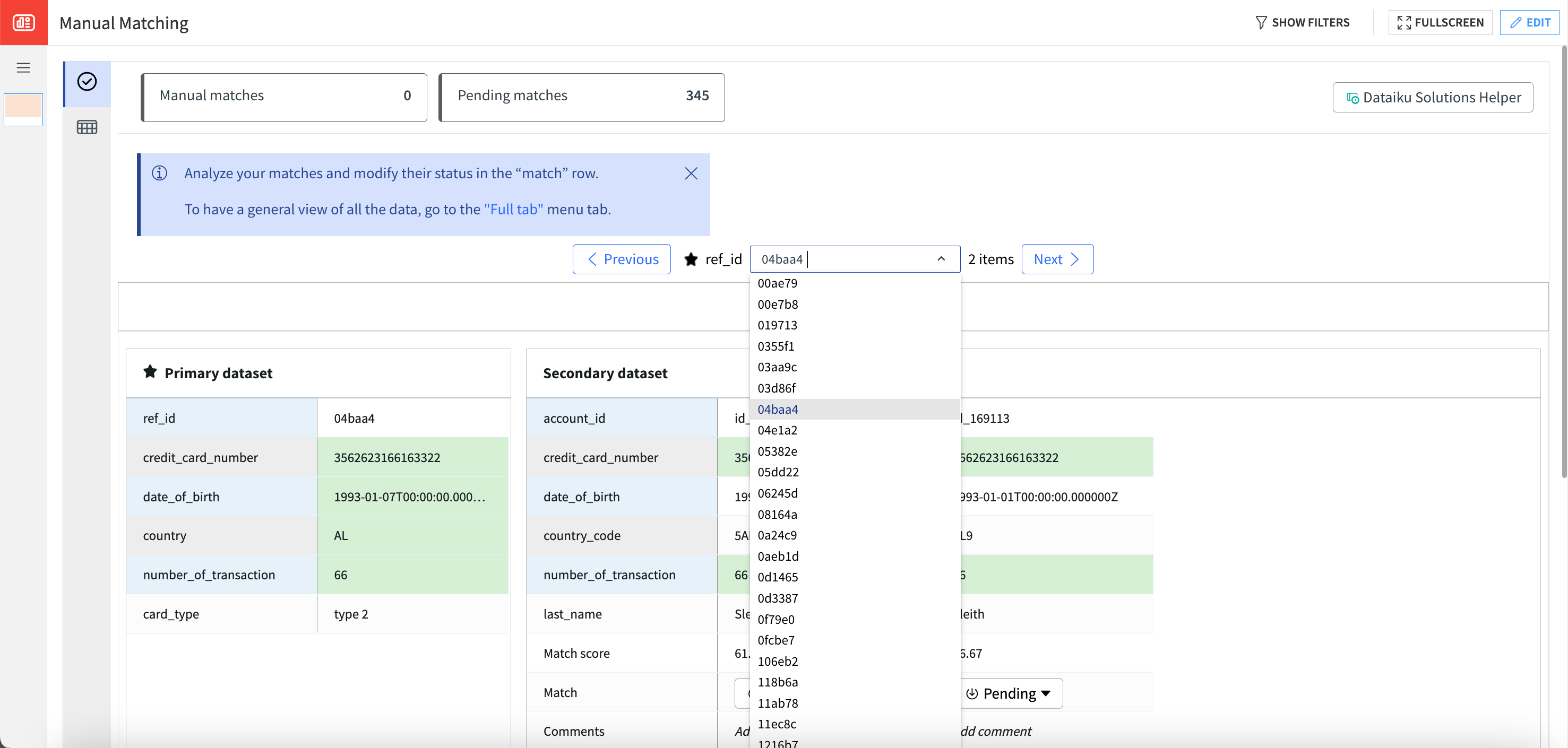Collapse the ref_id suggestions with the chevron
Viewport: 1568px width, 748px height.
[941, 258]
